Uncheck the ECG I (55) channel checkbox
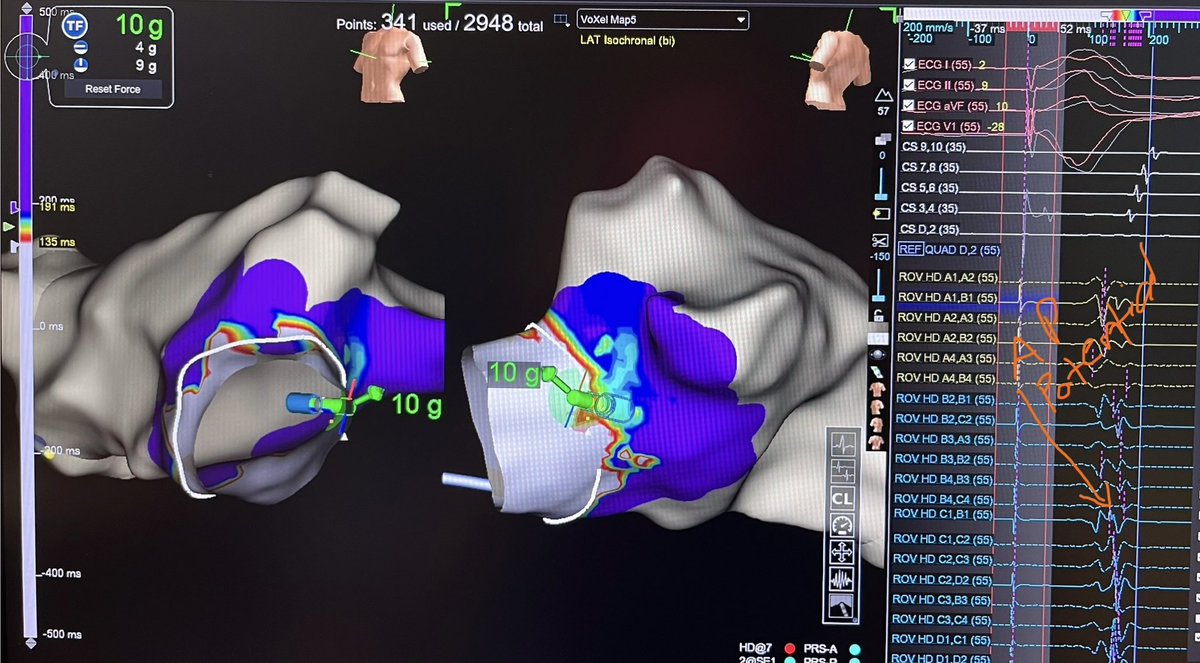This screenshot has width=1200, height=663. click(909, 64)
